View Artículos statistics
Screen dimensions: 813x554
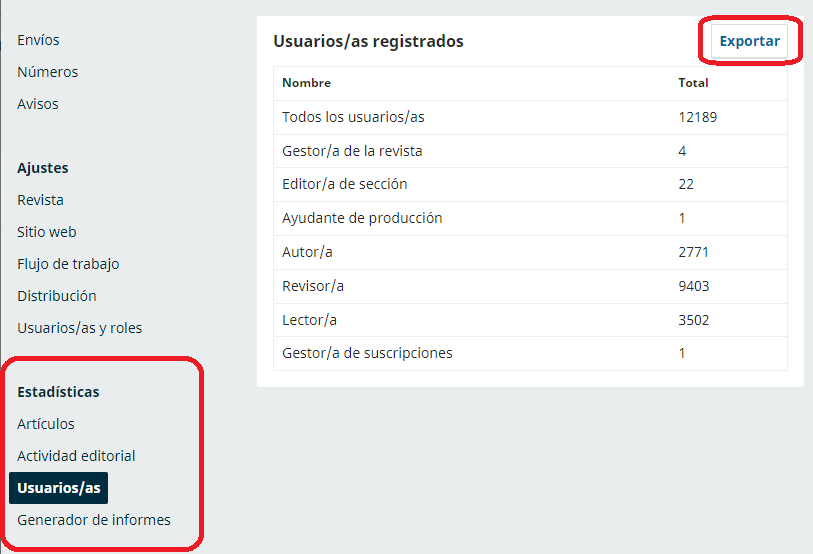point(46,424)
